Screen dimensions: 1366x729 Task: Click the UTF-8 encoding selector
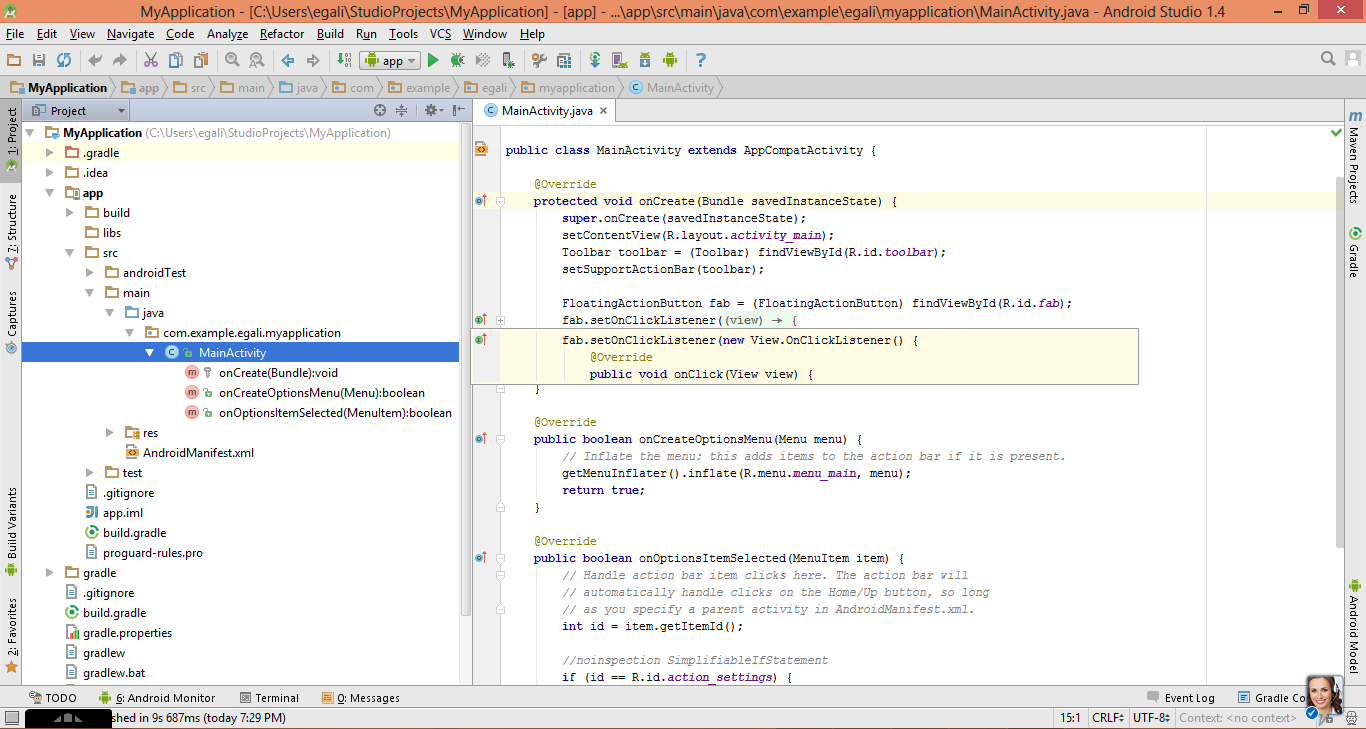[x=1151, y=717]
